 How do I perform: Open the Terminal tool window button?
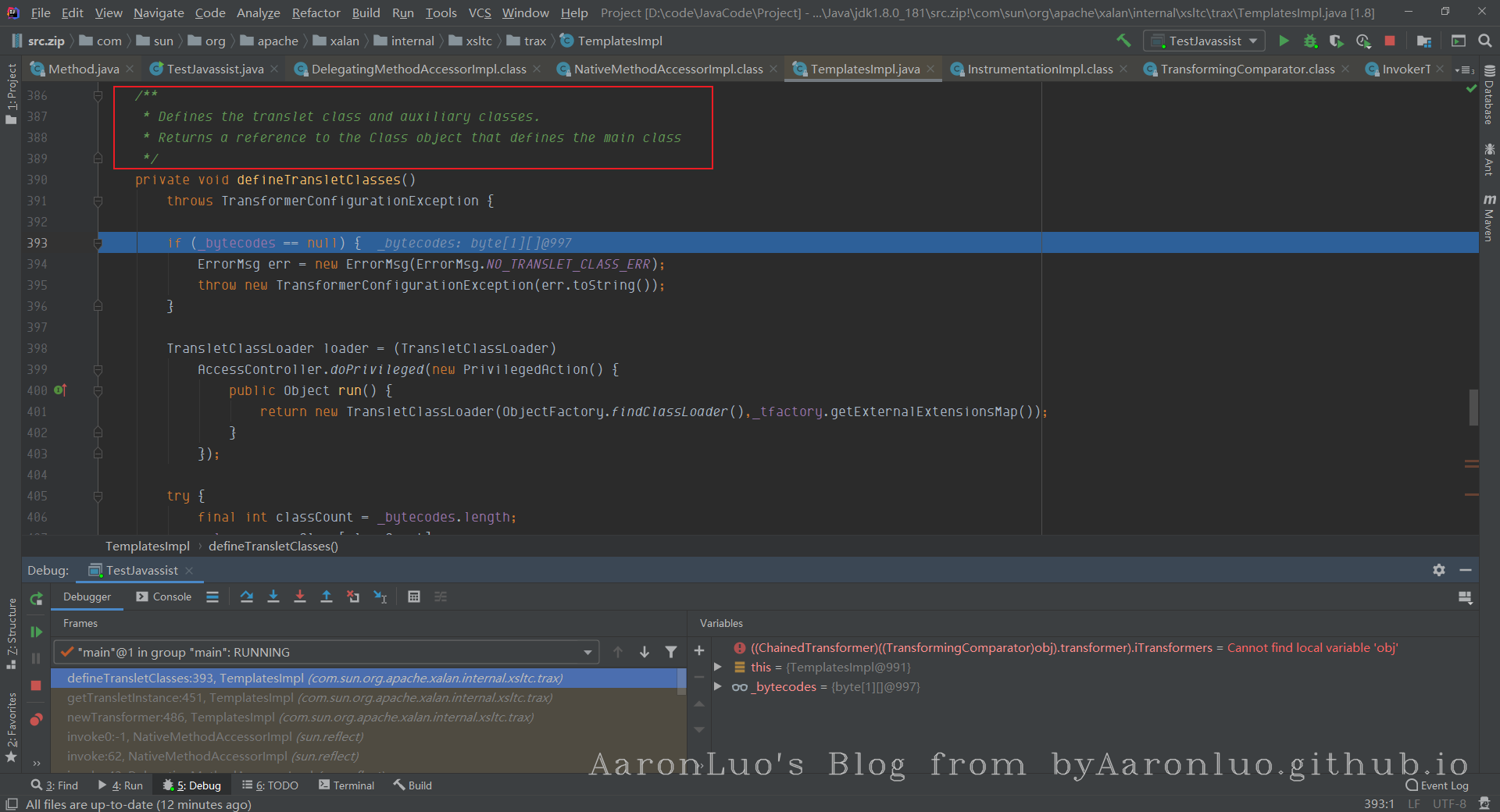[346, 785]
